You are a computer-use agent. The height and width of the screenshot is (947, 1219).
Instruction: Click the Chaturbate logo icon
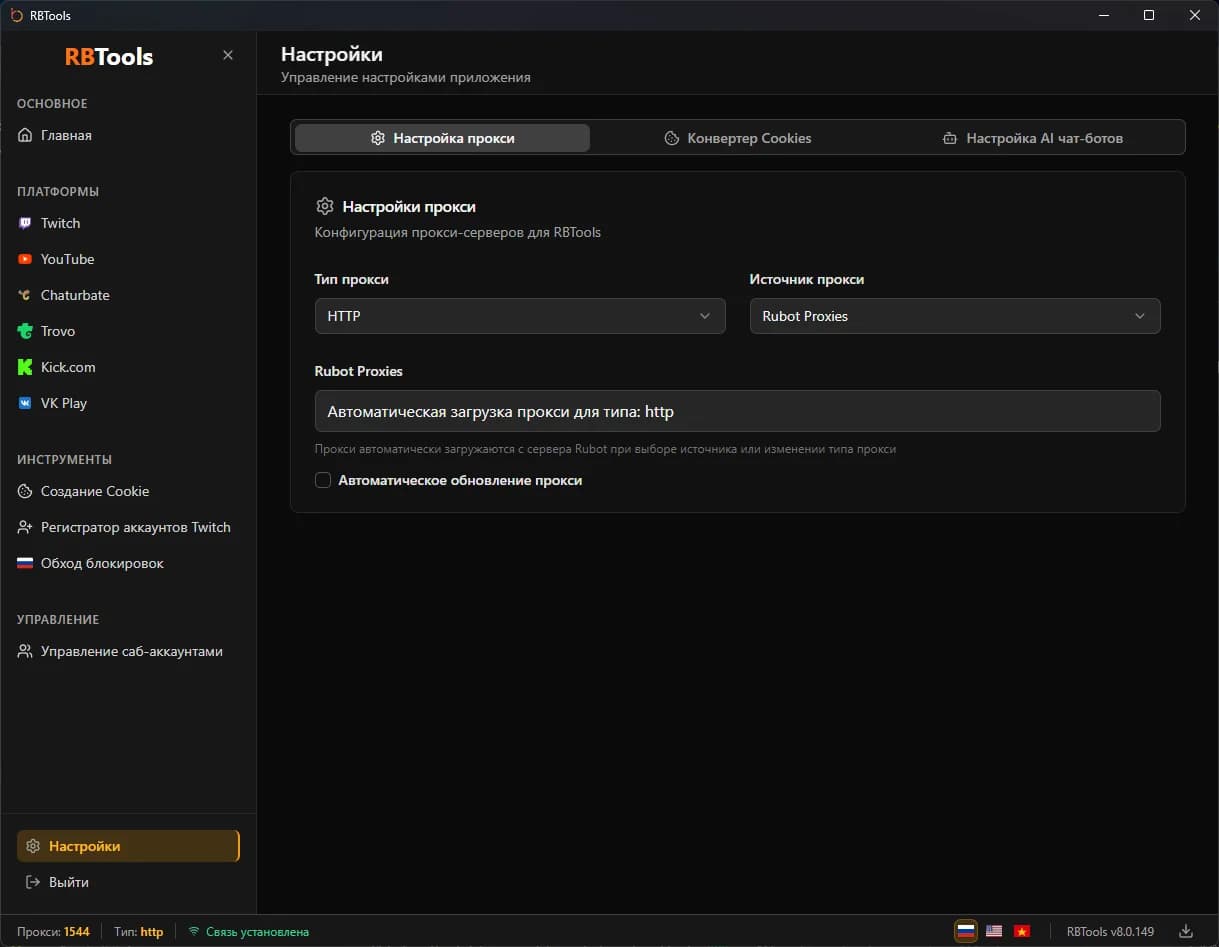click(x=25, y=295)
